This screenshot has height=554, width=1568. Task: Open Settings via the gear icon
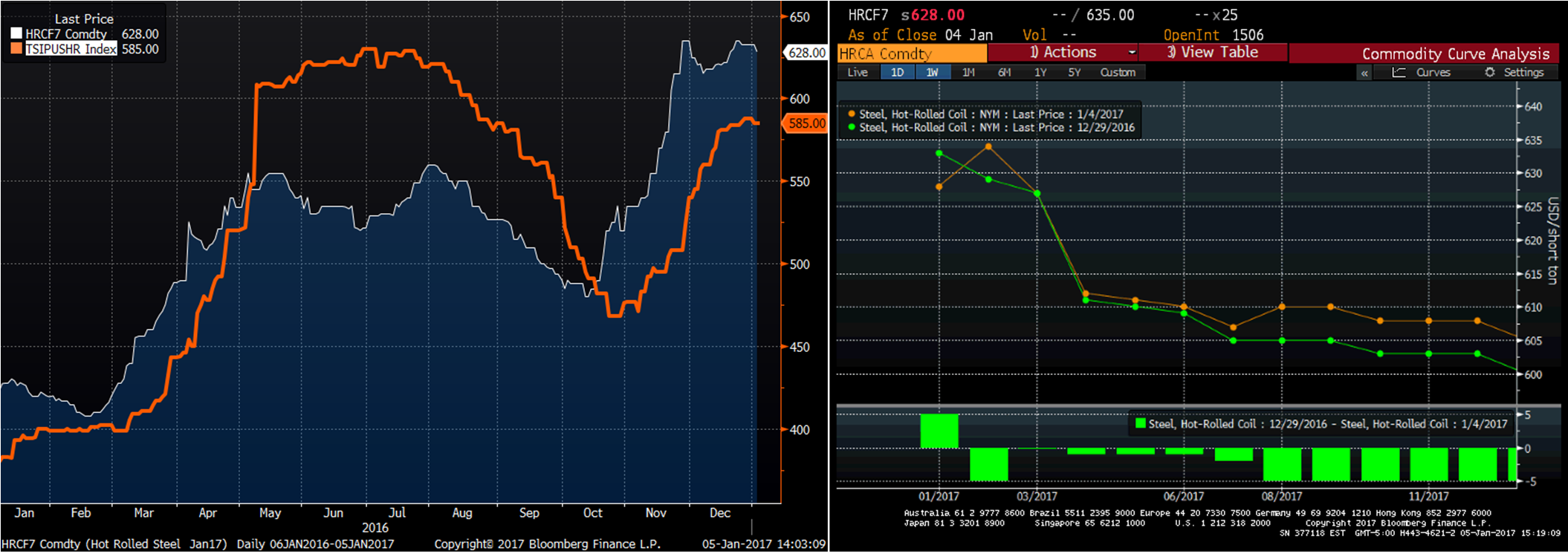tap(1489, 72)
